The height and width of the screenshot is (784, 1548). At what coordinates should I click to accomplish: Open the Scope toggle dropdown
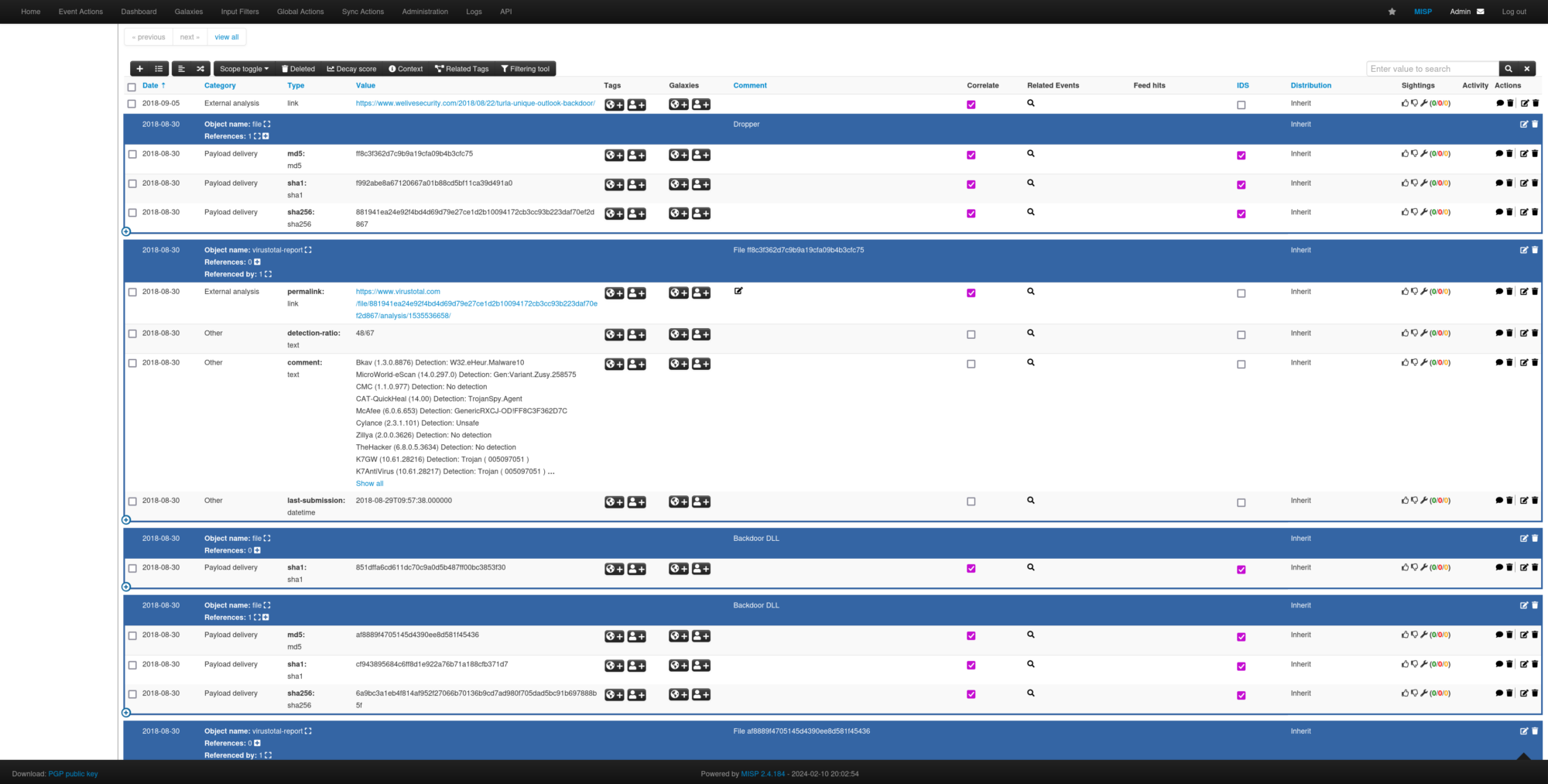[x=243, y=69]
